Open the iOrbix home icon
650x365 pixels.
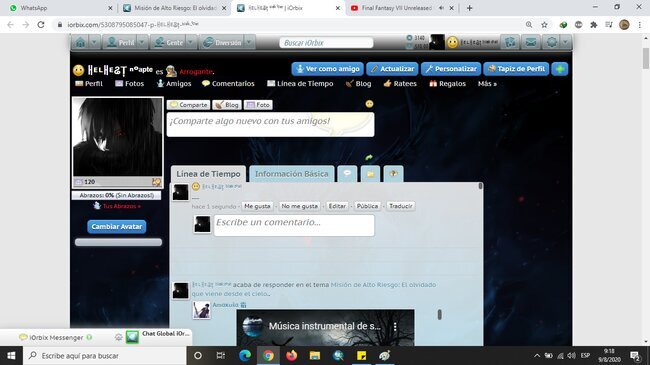tap(80, 42)
